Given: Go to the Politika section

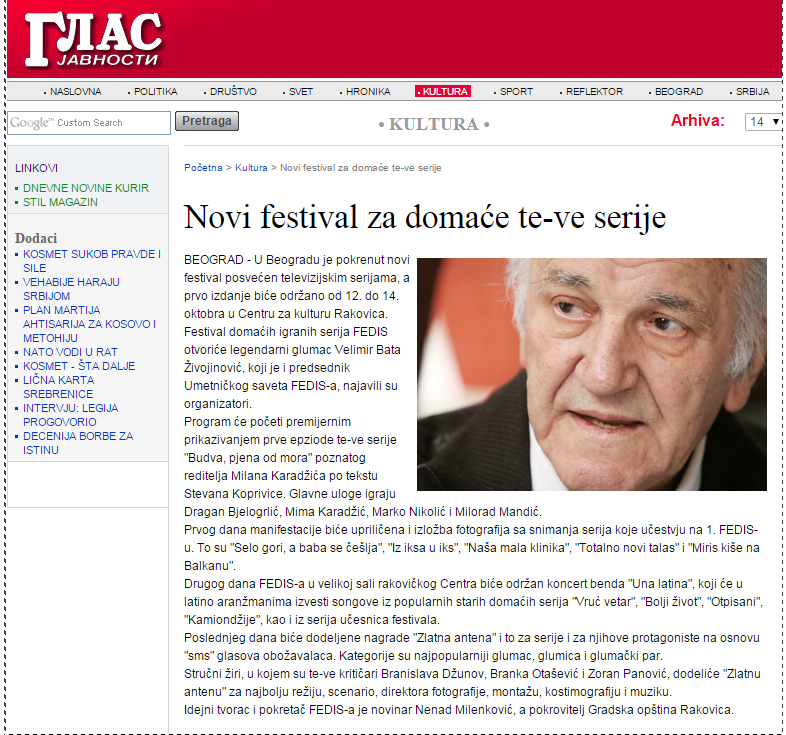Looking at the screenshot, I should (x=155, y=91).
